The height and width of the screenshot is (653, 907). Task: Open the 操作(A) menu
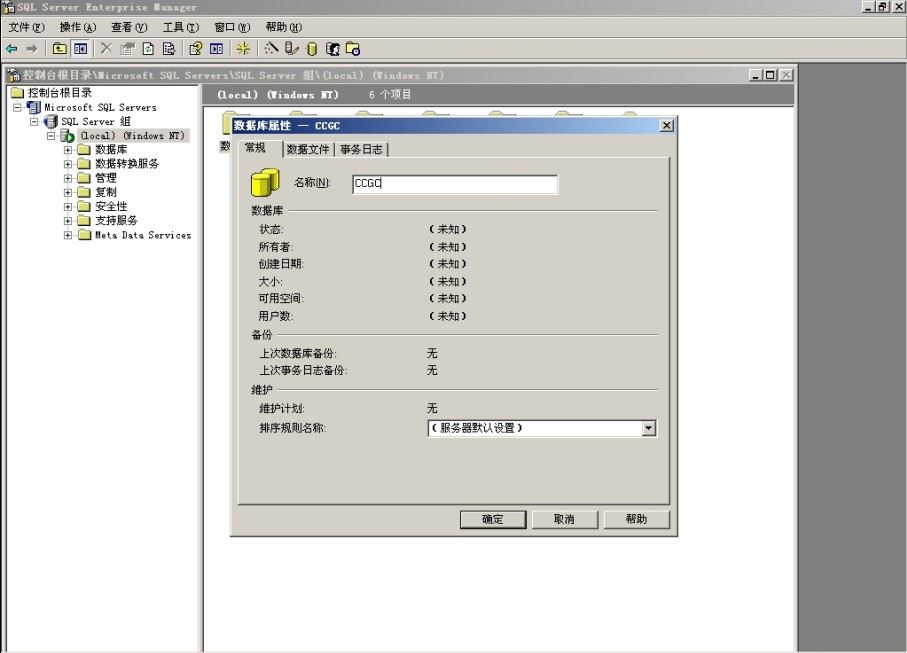[x=78, y=27]
